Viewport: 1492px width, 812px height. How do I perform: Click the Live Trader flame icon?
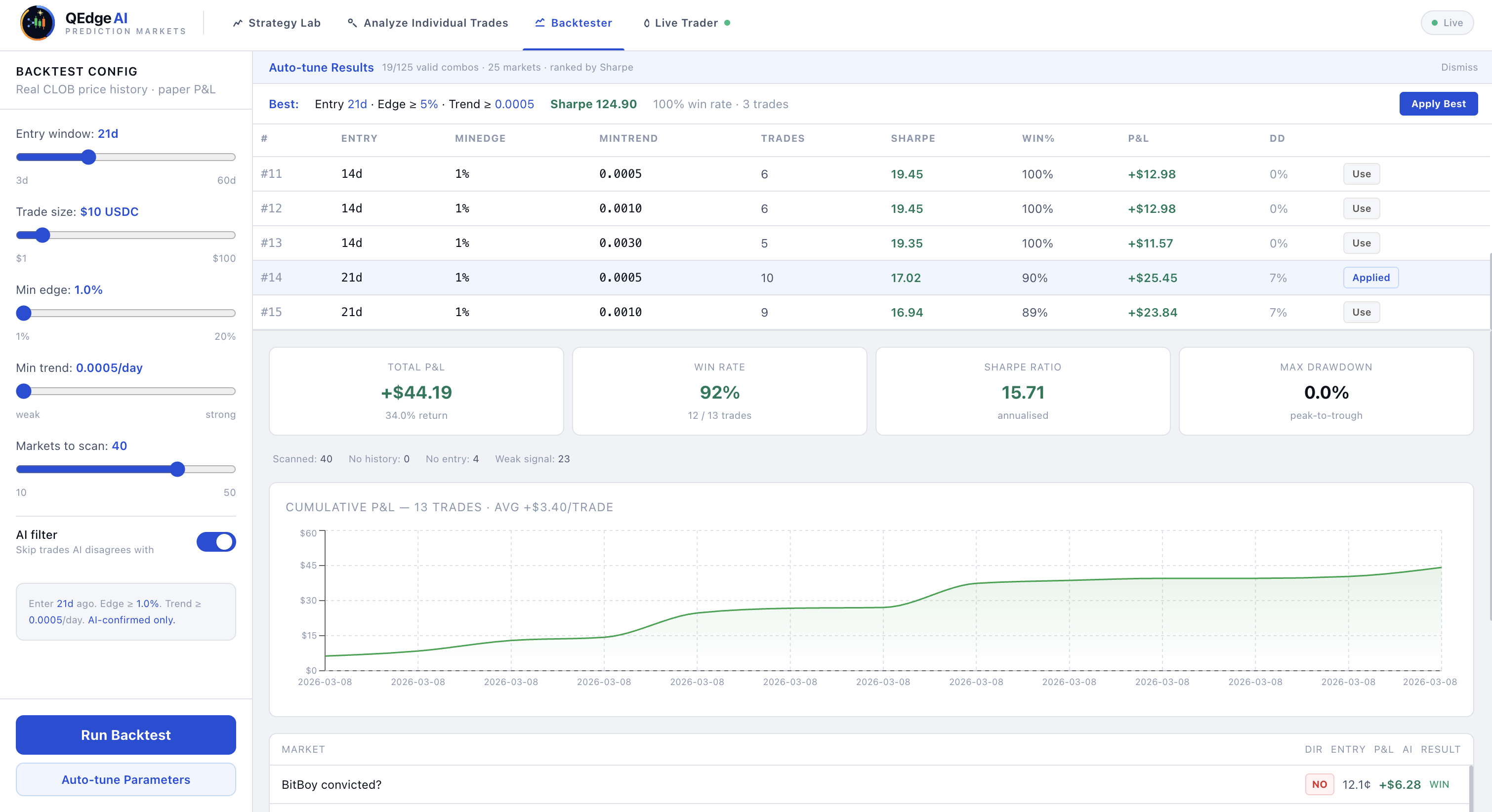pos(646,23)
